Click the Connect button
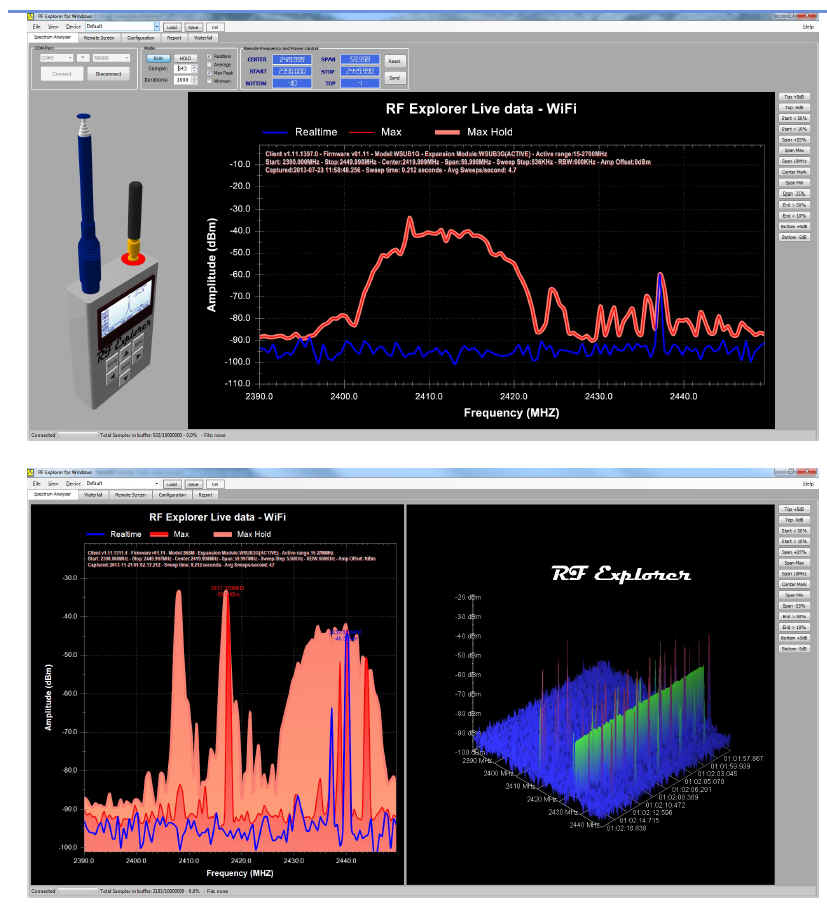Viewport: 827px width, 912px height. coord(62,74)
